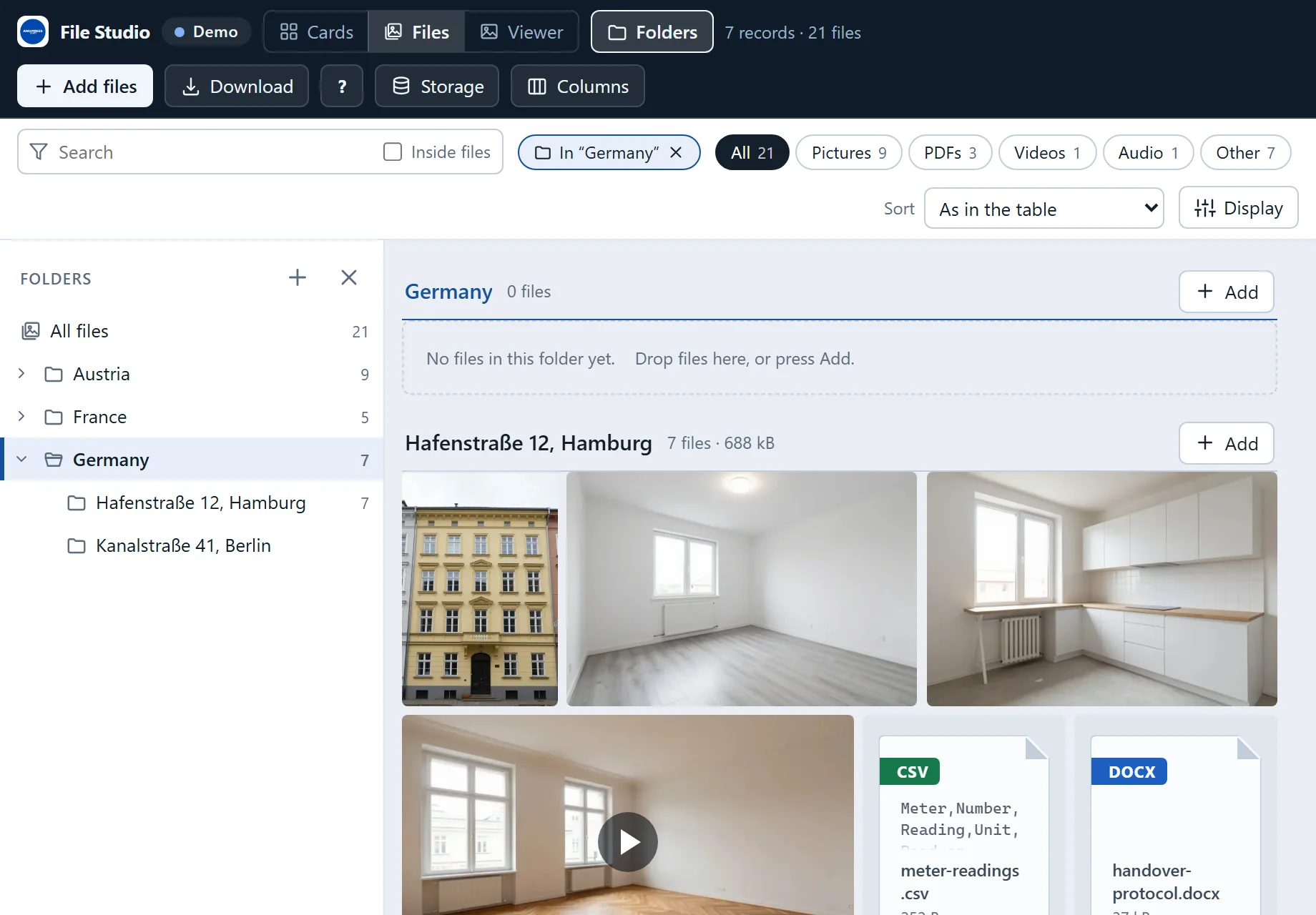This screenshot has width=1316, height=915.
Task: Switch to the Files view tab
Action: tap(417, 32)
